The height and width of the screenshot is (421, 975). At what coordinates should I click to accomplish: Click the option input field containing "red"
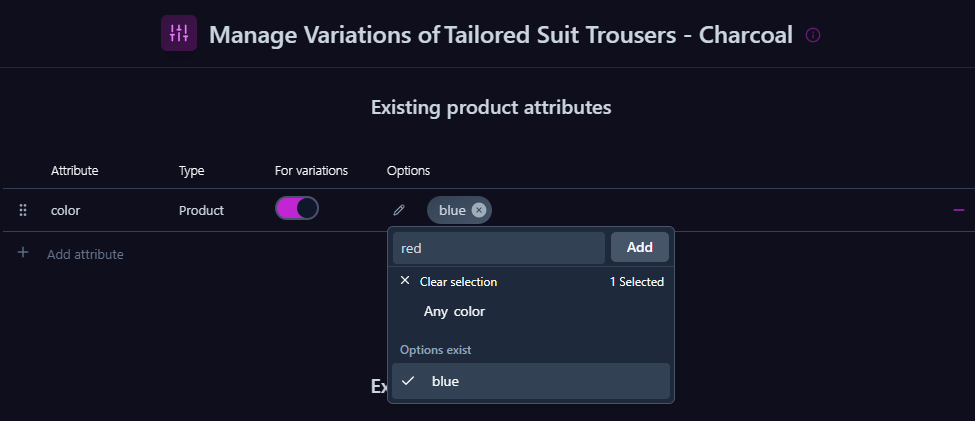[498, 247]
